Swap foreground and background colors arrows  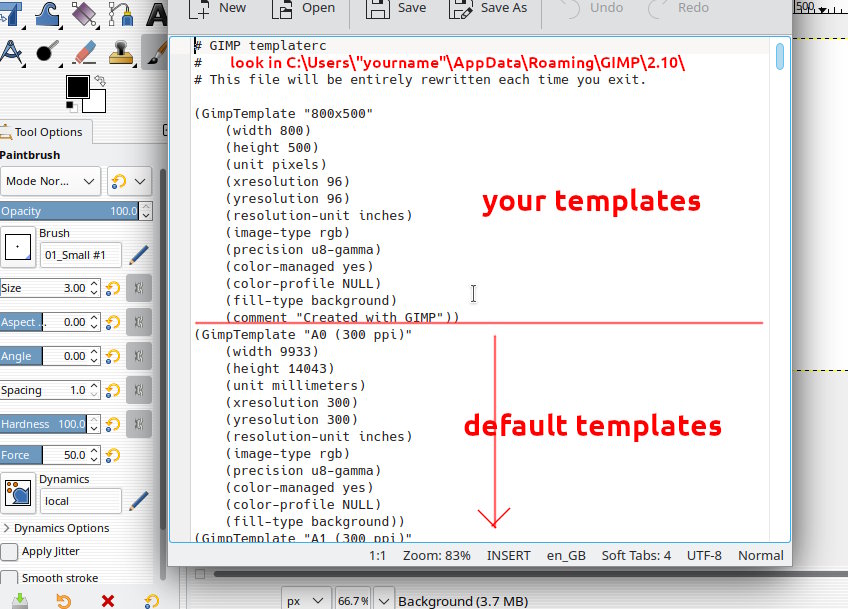(x=100, y=80)
